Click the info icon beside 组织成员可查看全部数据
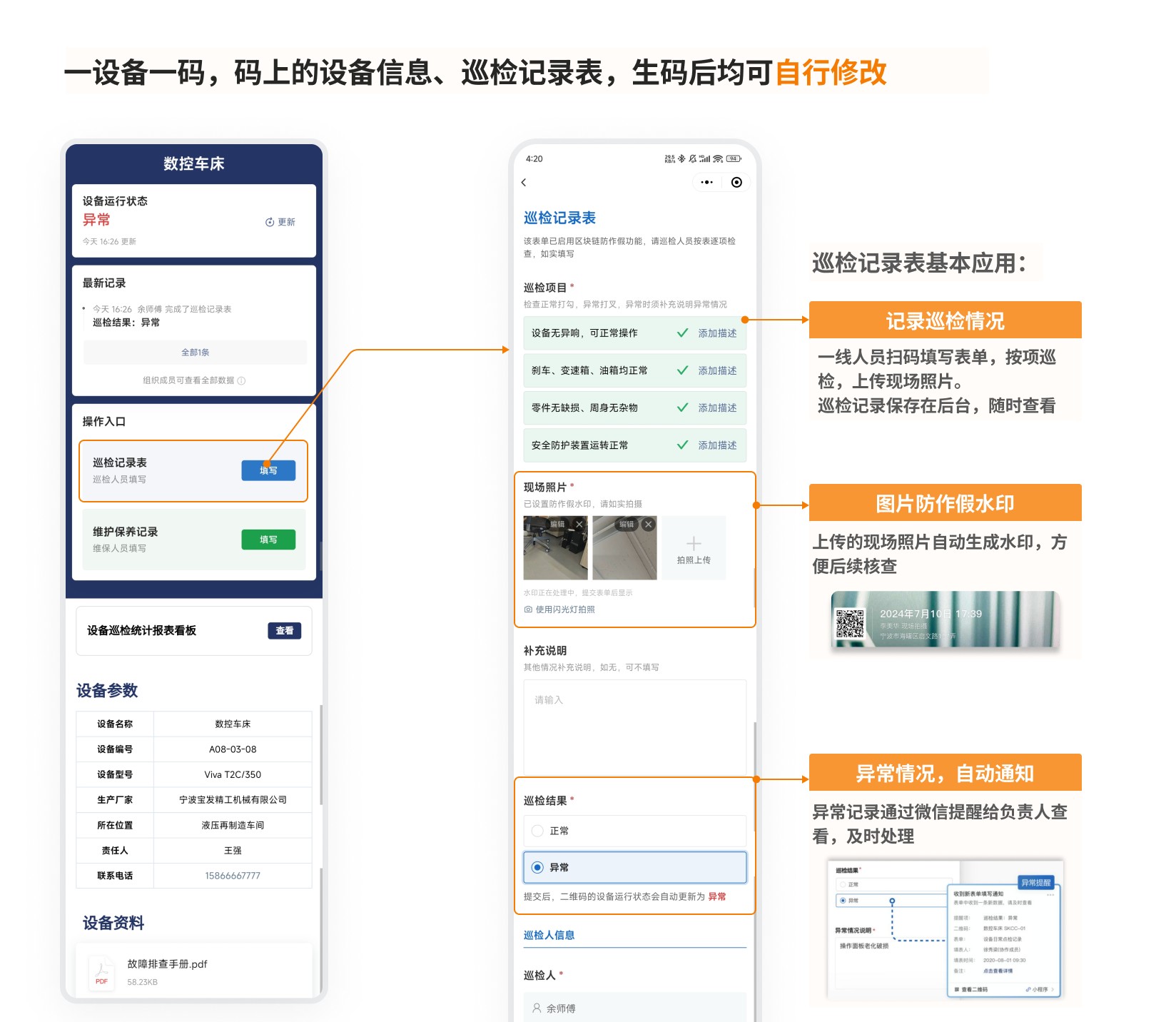The height and width of the screenshot is (1022, 1176). tap(241, 380)
